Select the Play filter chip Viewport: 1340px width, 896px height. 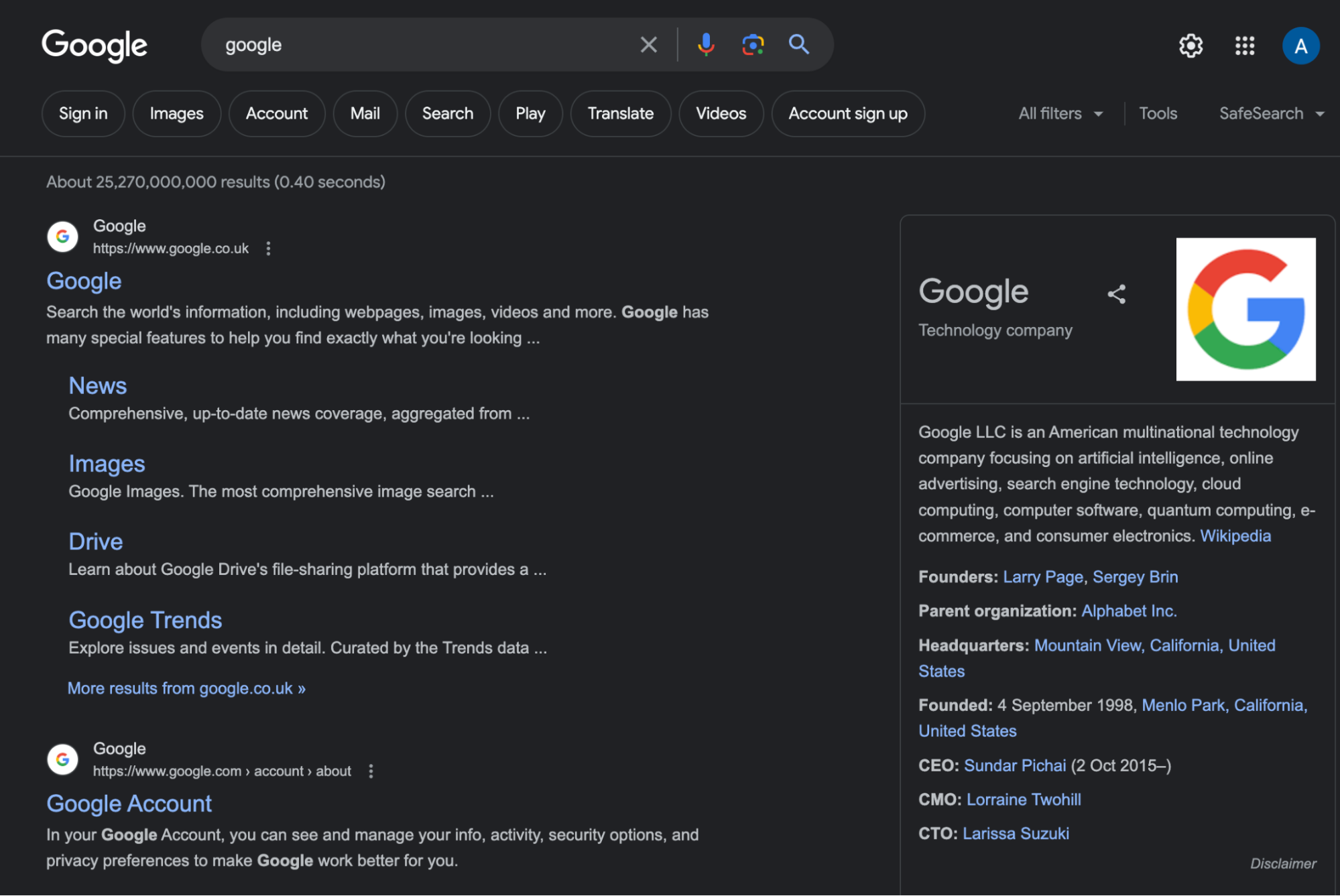[x=530, y=114]
